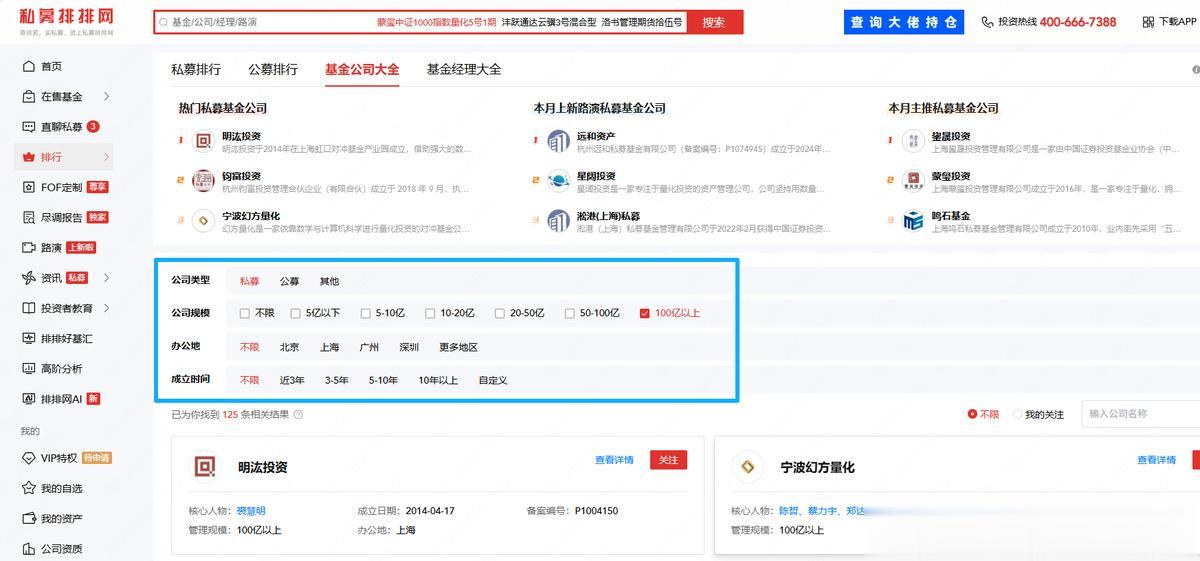Image resolution: width=1200 pixels, height=561 pixels.
Task: Expand the 资讯 sidebar arrow
Action: click(106, 278)
